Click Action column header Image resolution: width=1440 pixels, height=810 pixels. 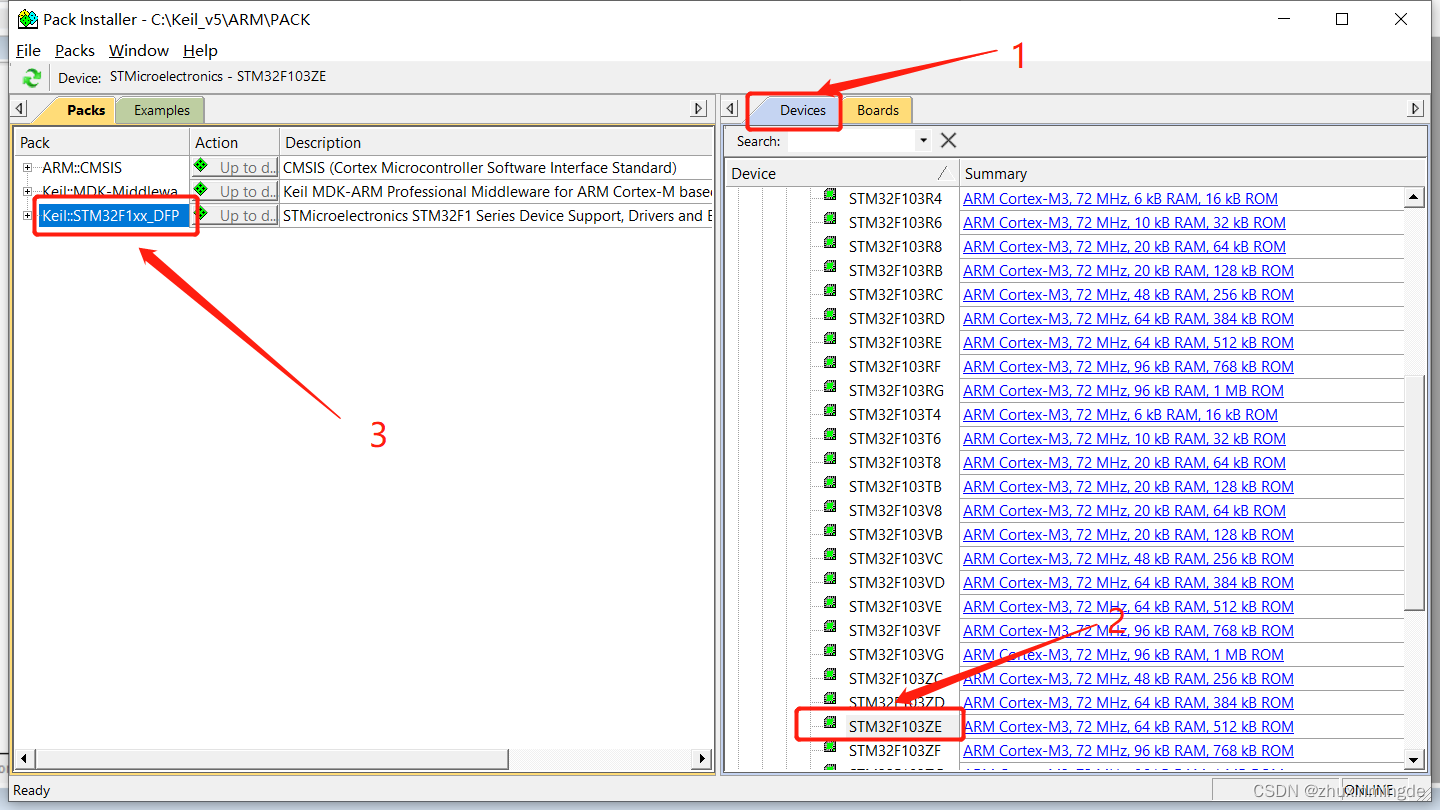click(x=234, y=142)
